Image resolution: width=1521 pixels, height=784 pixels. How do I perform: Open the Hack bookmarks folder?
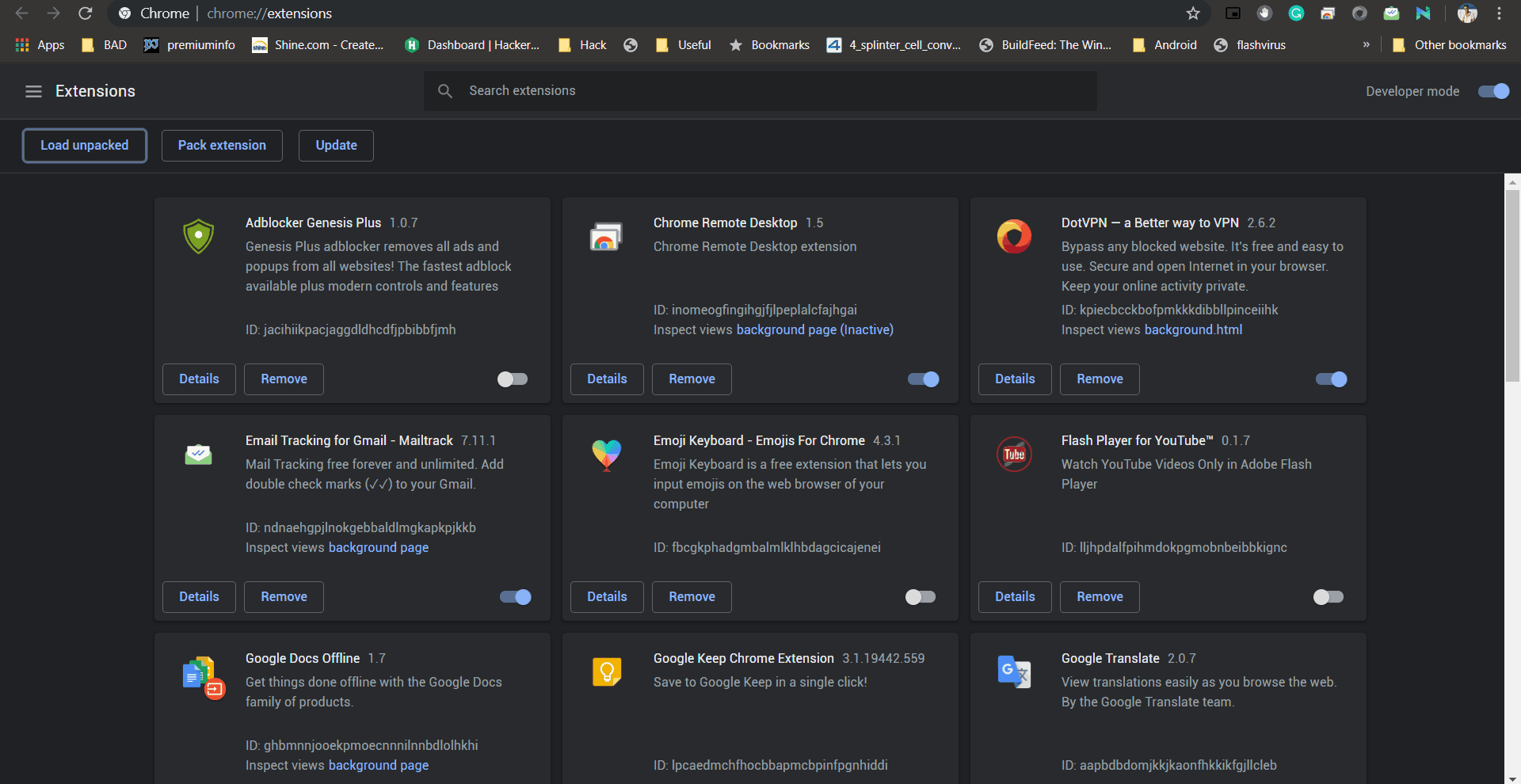click(x=582, y=45)
